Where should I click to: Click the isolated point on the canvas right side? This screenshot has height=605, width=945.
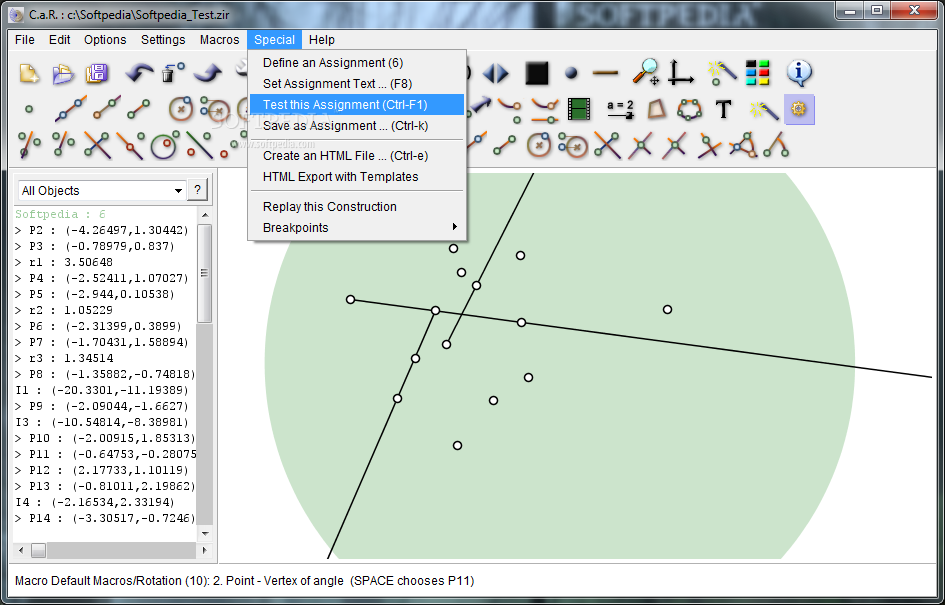coord(667,310)
